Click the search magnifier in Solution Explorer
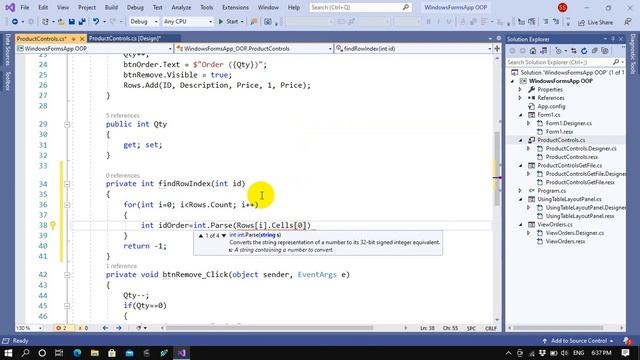 (x=616, y=62)
